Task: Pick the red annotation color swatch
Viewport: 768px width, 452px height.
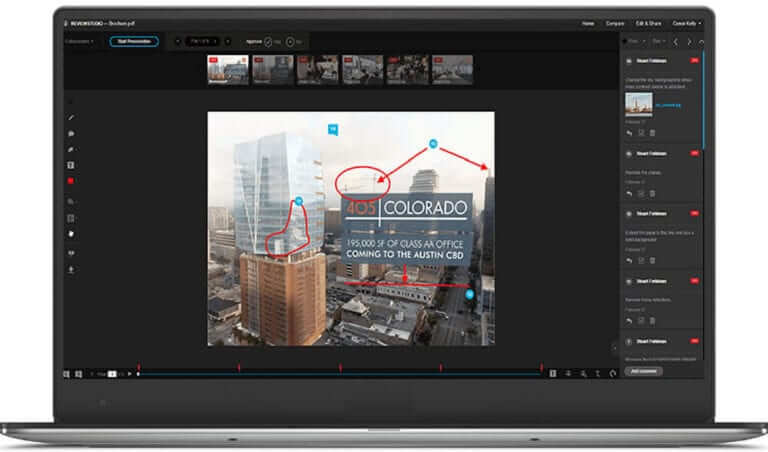Action: tap(71, 181)
